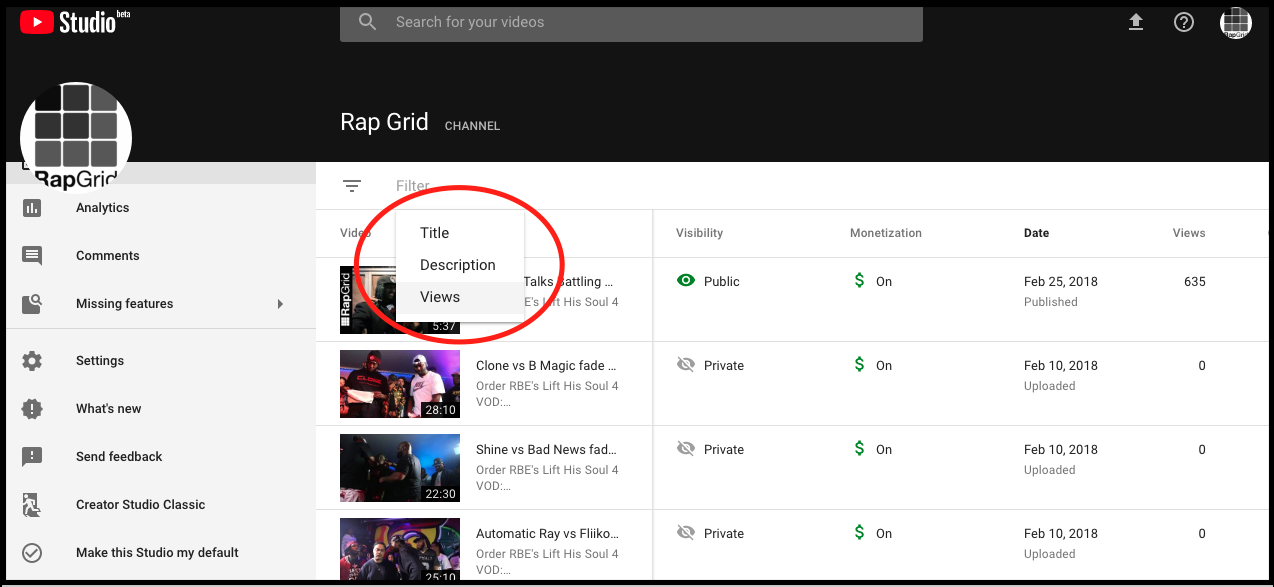Click the Automatic Ray vs Fliiko thumbnail
The height and width of the screenshot is (587, 1274).
coord(399,551)
